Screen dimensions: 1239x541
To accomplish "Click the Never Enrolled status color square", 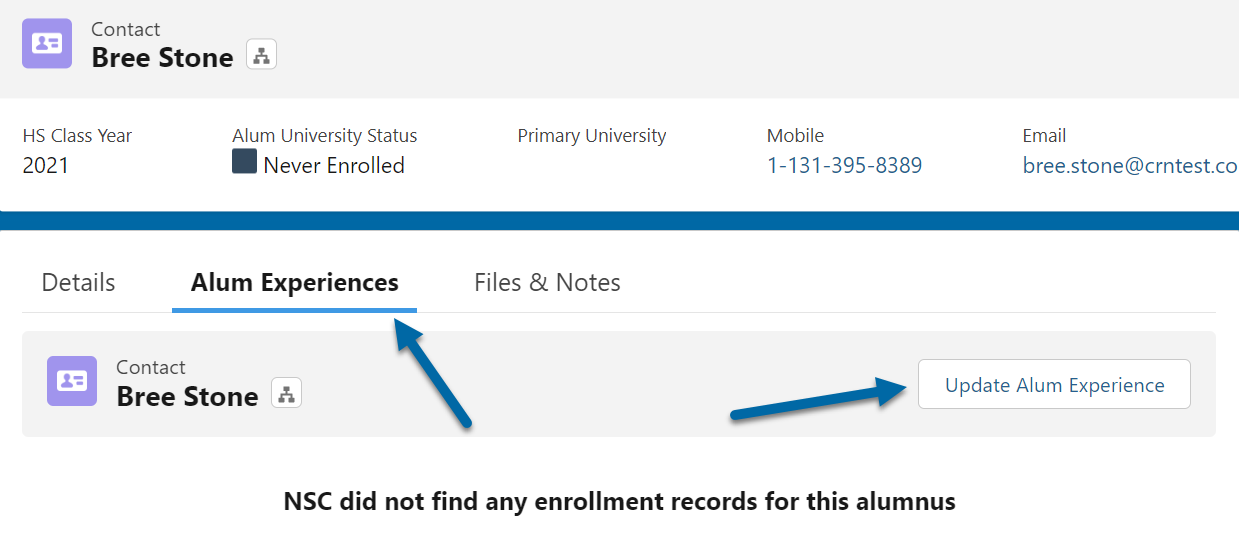I will tap(244, 161).
